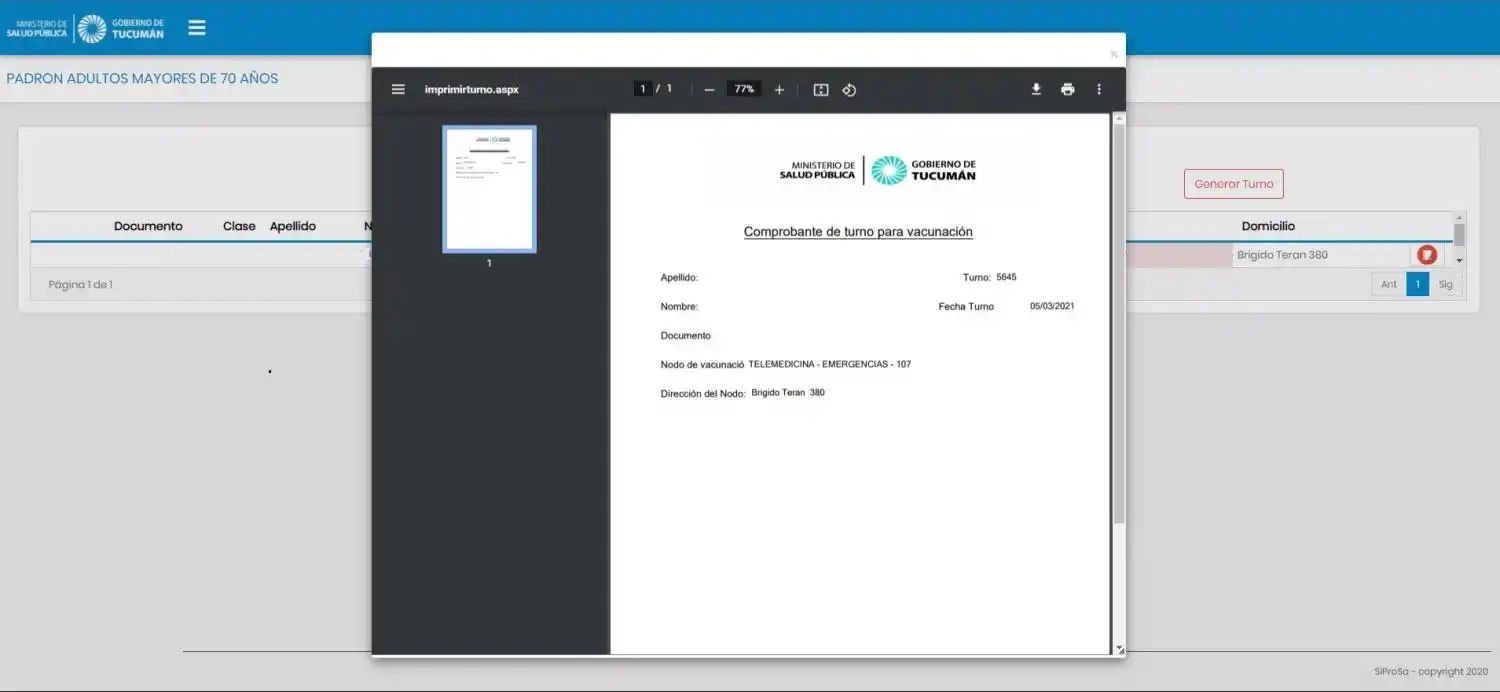Select page 1 in the table pagination

[1417, 284]
